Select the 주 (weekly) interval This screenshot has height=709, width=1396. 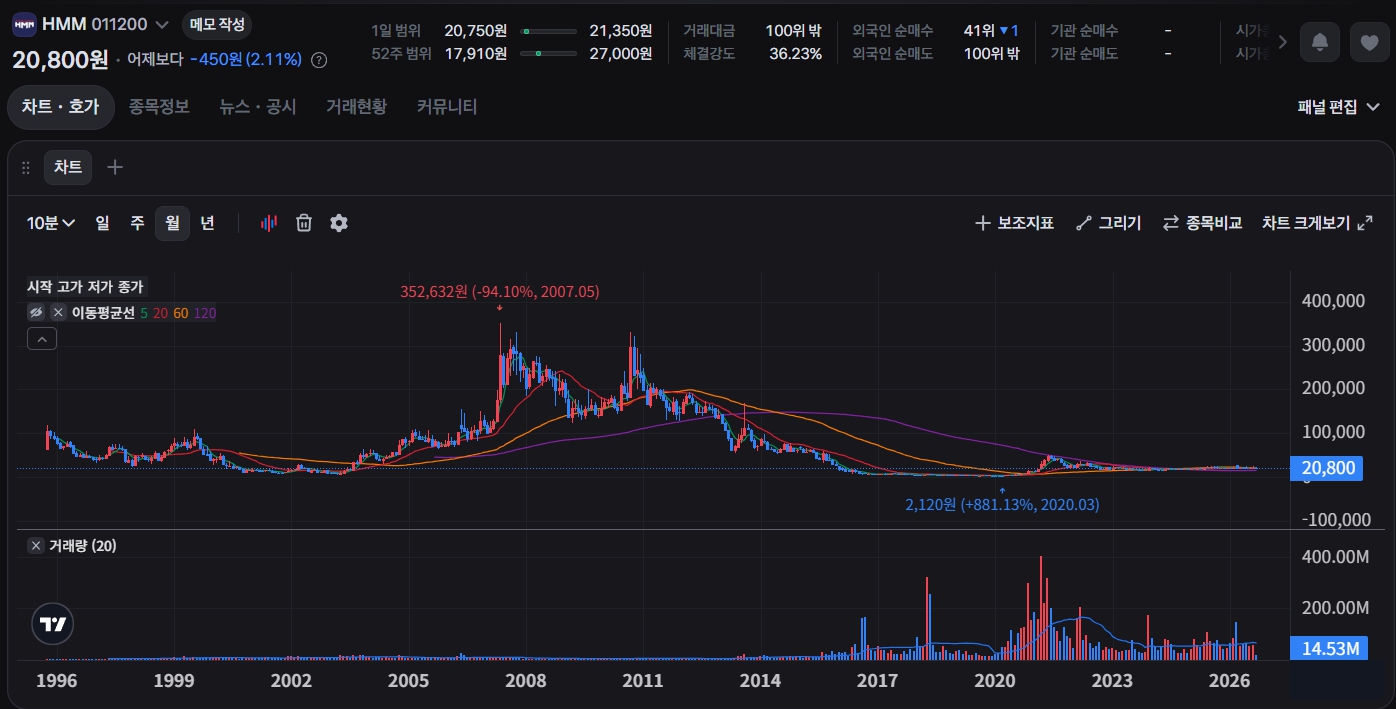[x=137, y=223]
